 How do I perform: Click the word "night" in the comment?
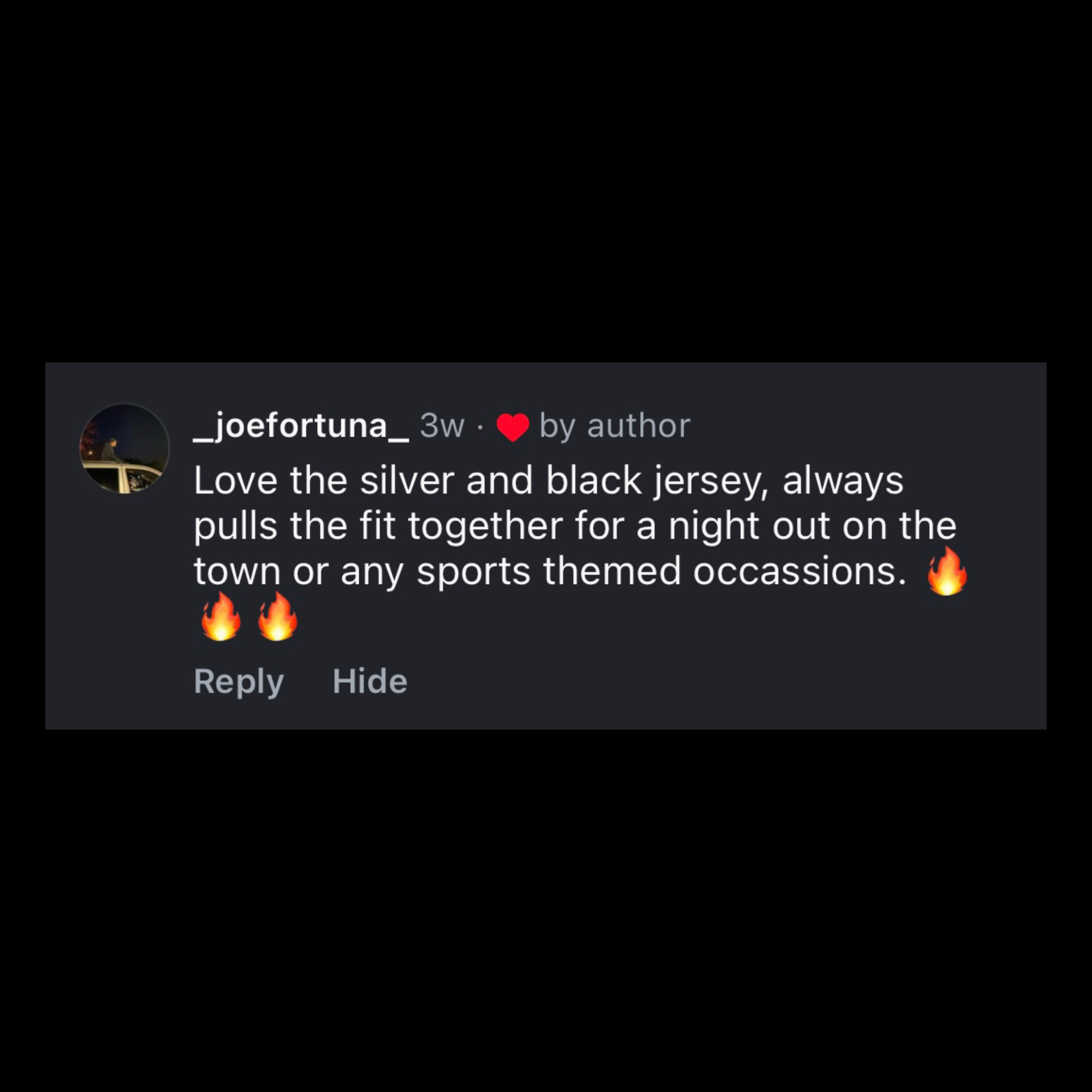(x=714, y=527)
